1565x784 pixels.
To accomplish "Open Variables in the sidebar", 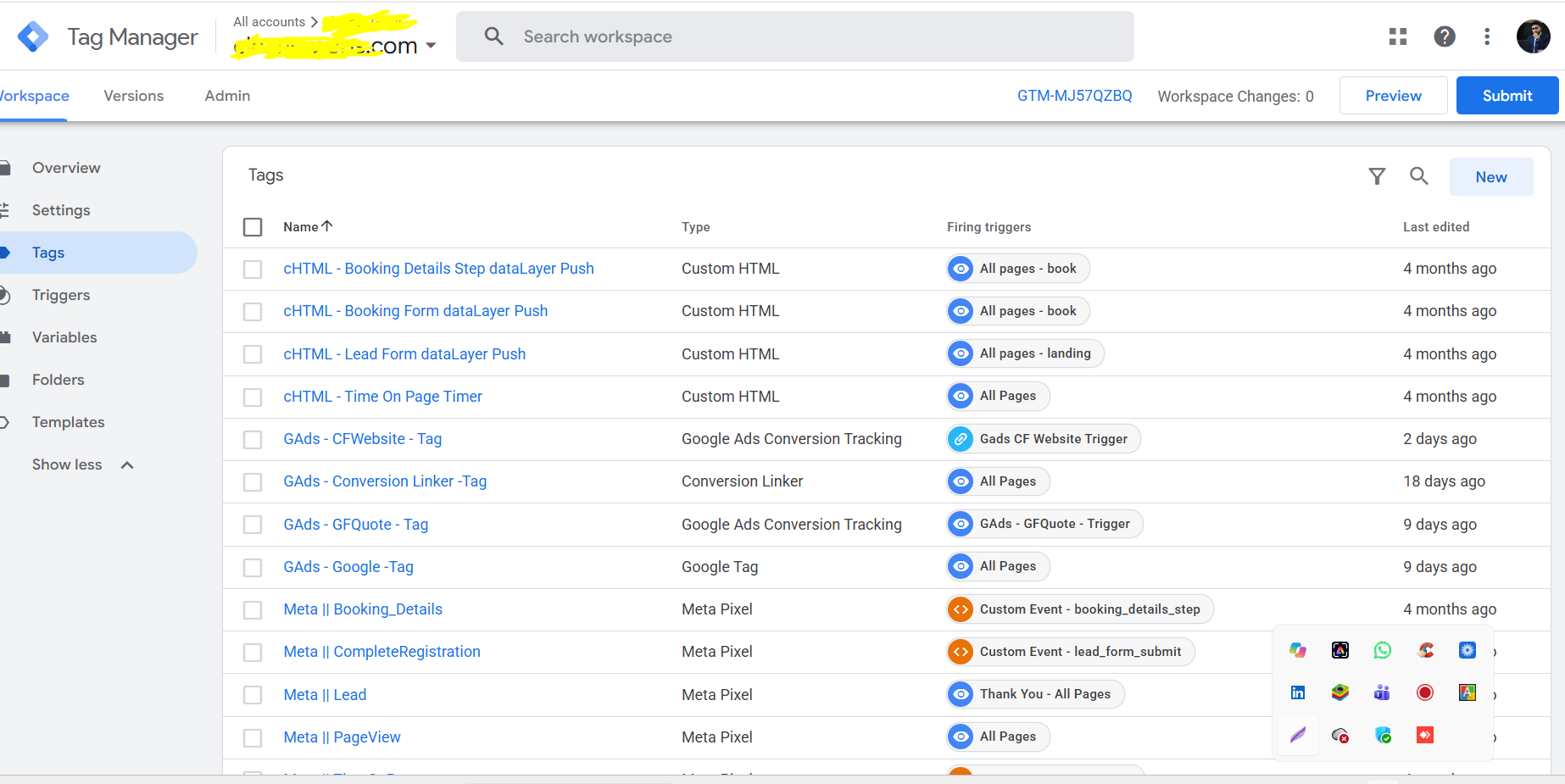I will [x=64, y=337].
